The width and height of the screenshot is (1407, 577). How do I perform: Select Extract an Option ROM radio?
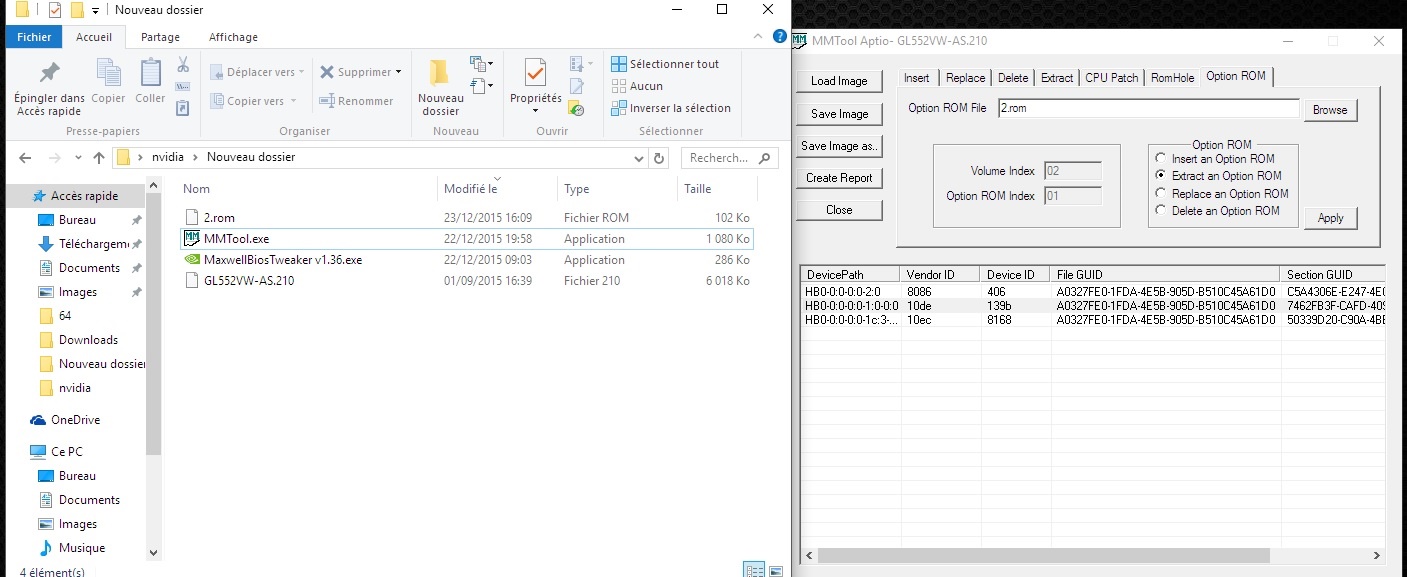(x=1160, y=176)
